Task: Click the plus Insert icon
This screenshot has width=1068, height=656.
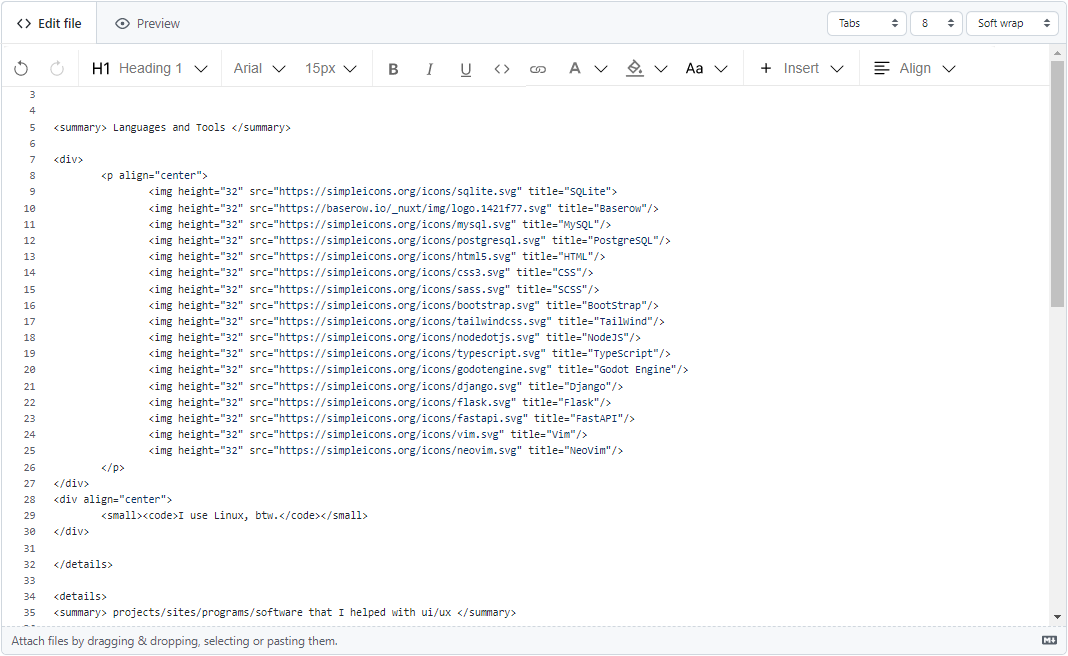Action: tap(766, 68)
